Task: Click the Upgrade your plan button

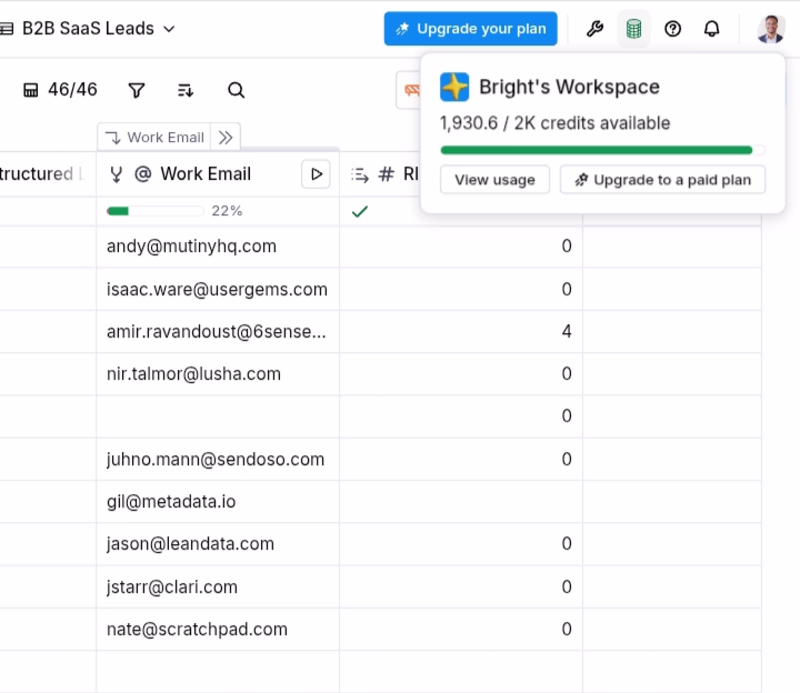Action: coord(470,29)
